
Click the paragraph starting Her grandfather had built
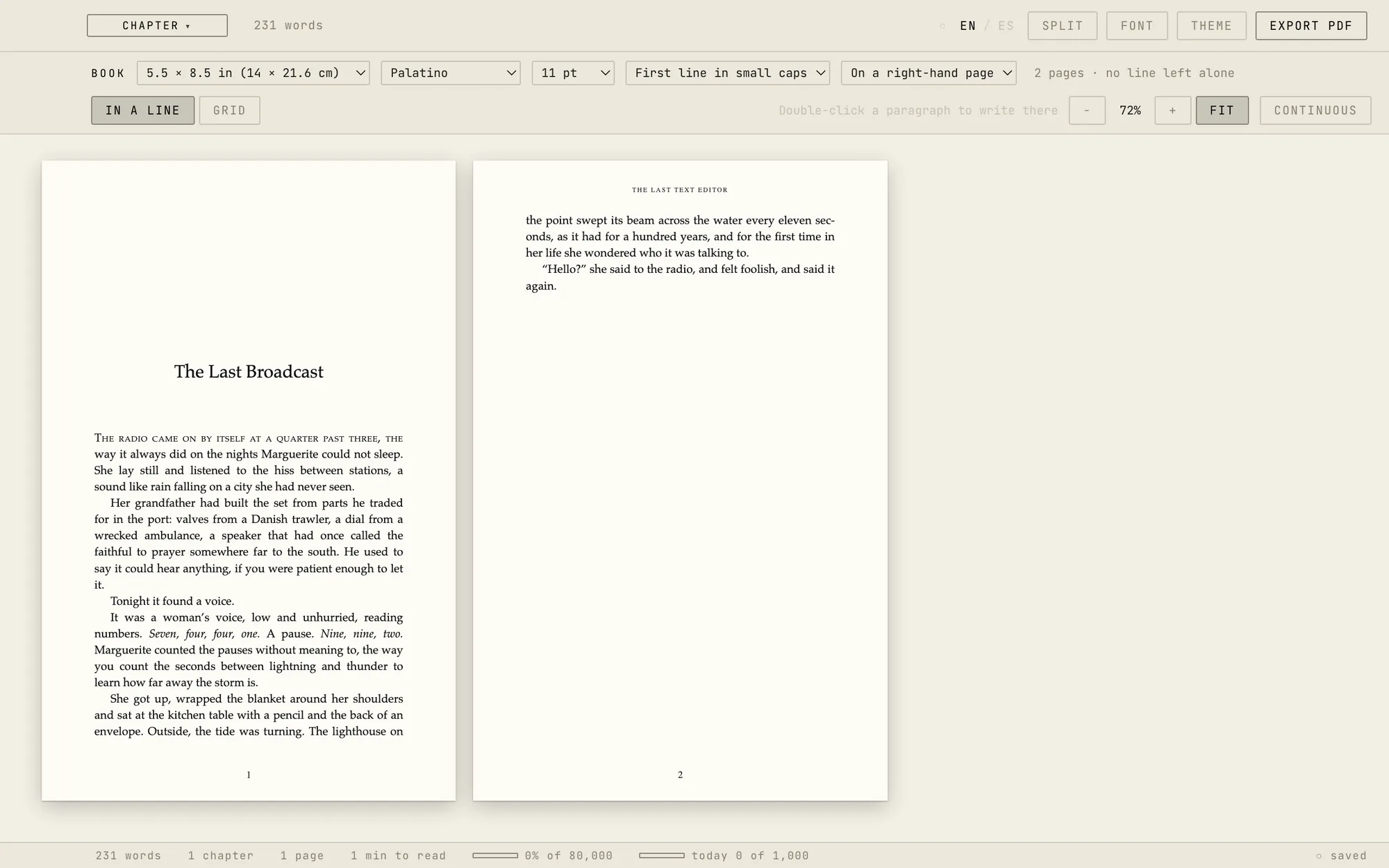pos(249,544)
